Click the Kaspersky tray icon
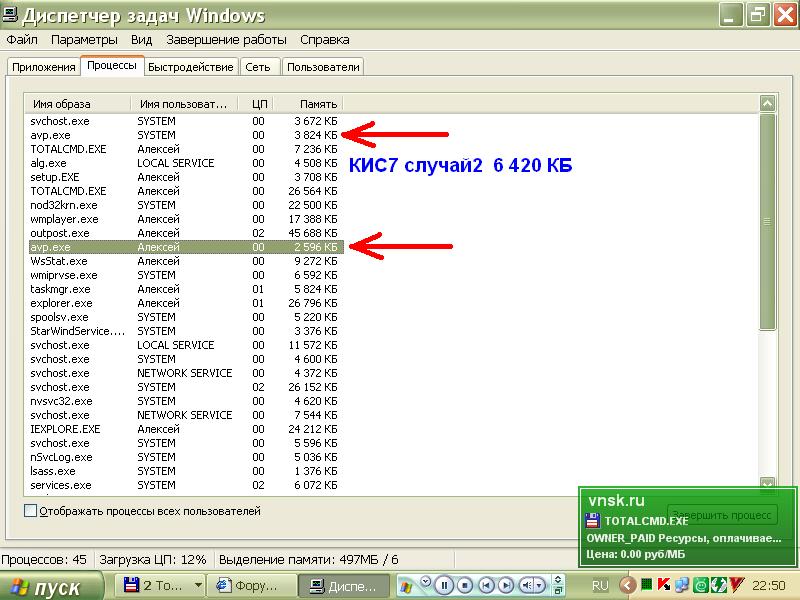 (x=662, y=585)
